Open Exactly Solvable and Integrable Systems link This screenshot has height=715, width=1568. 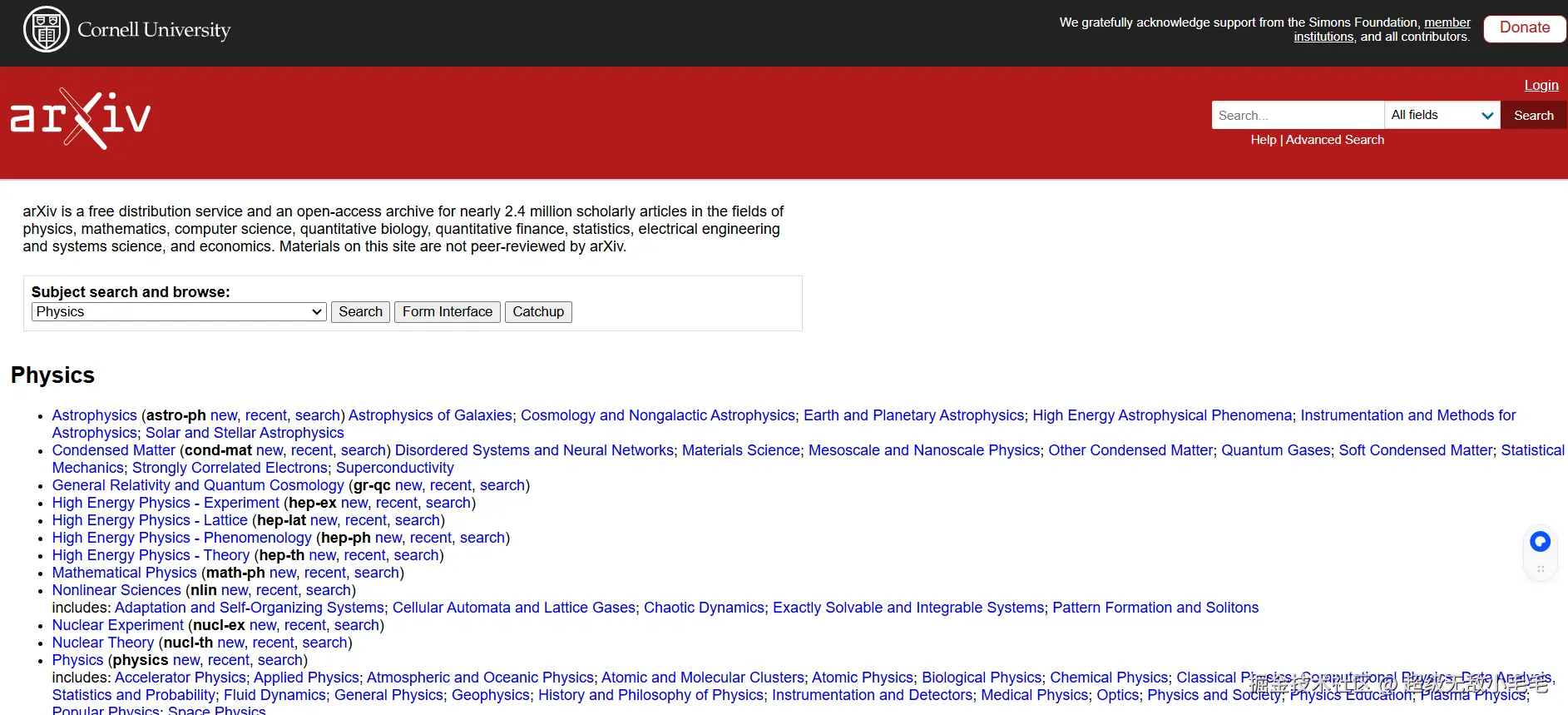[908, 608]
